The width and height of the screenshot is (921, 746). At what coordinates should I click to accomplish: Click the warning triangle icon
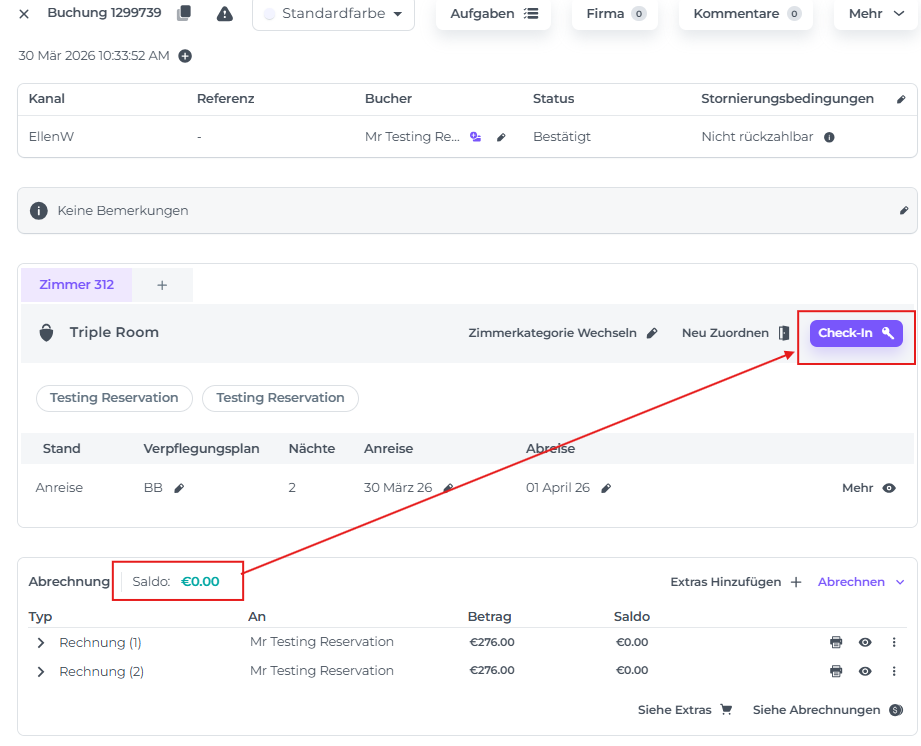225,14
